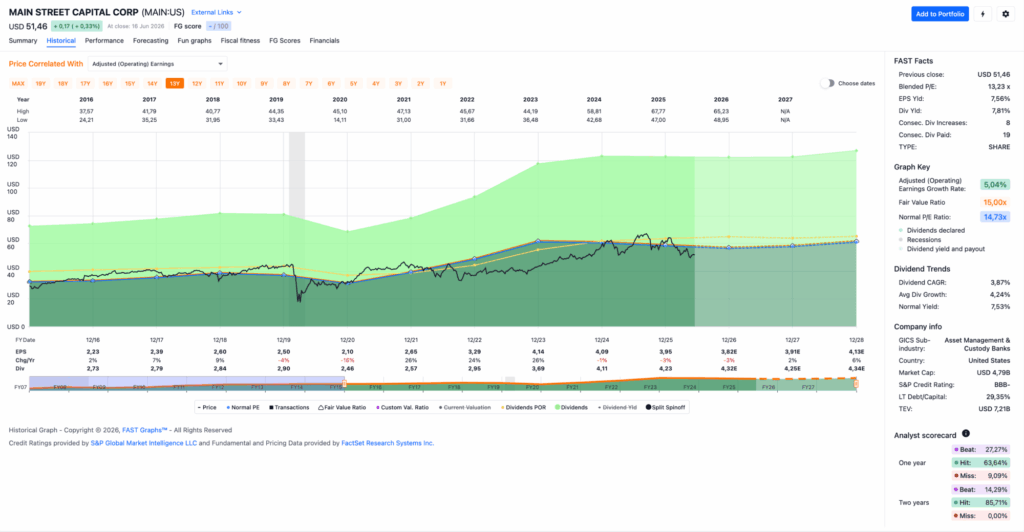Switch to the Performance tab
Image resolution: width=1024 pixels, height=532 pixels.
[104, 40]
